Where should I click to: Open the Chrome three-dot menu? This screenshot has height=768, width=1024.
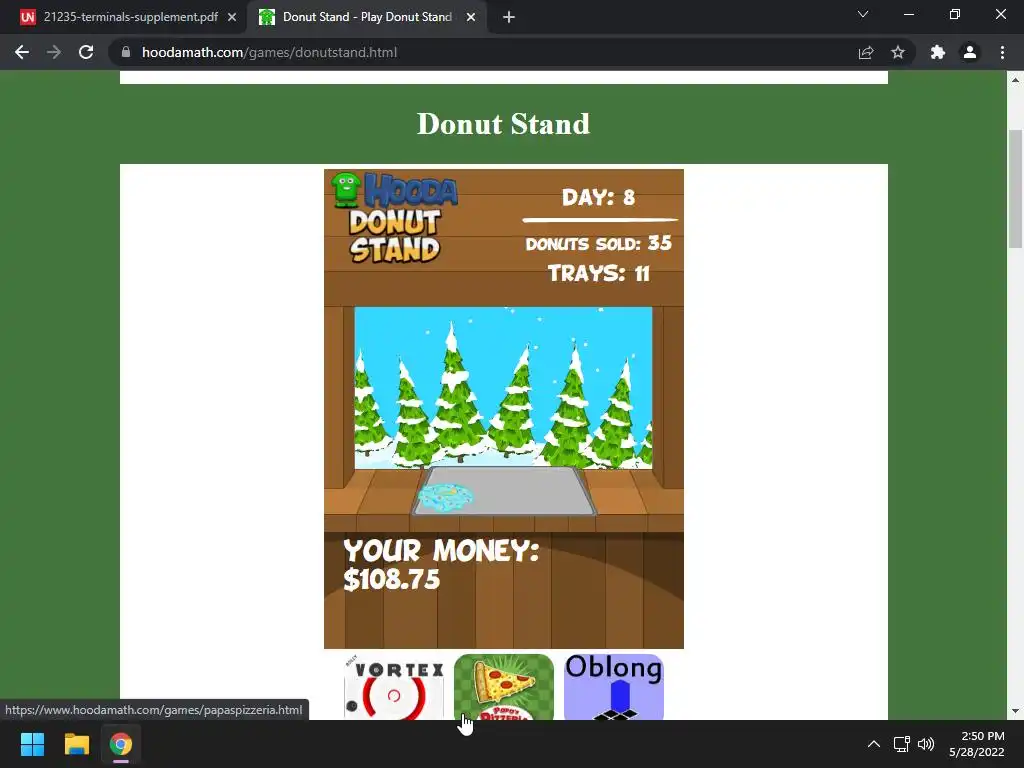click(1002, 52)
